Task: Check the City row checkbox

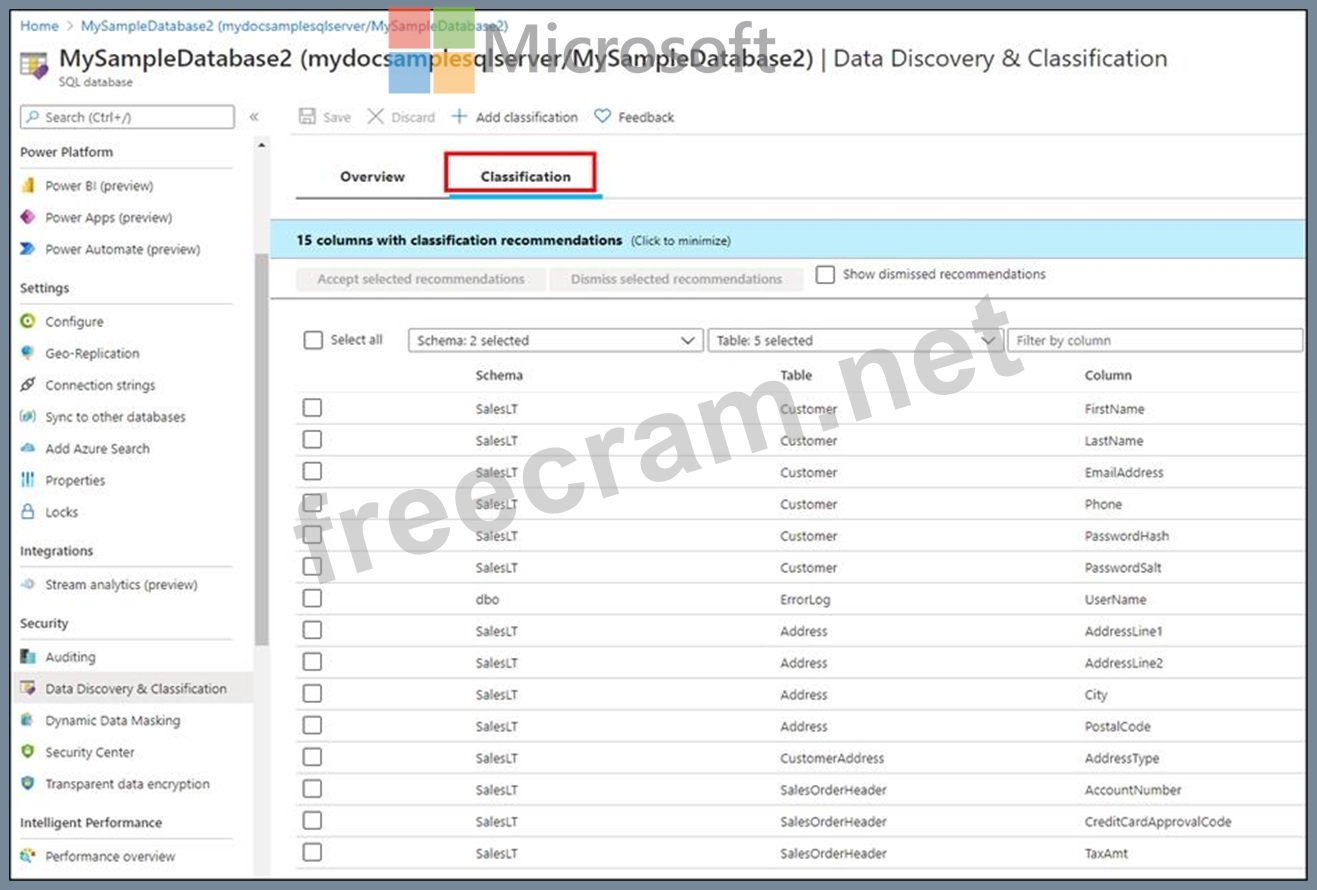Action: point(312,693)
